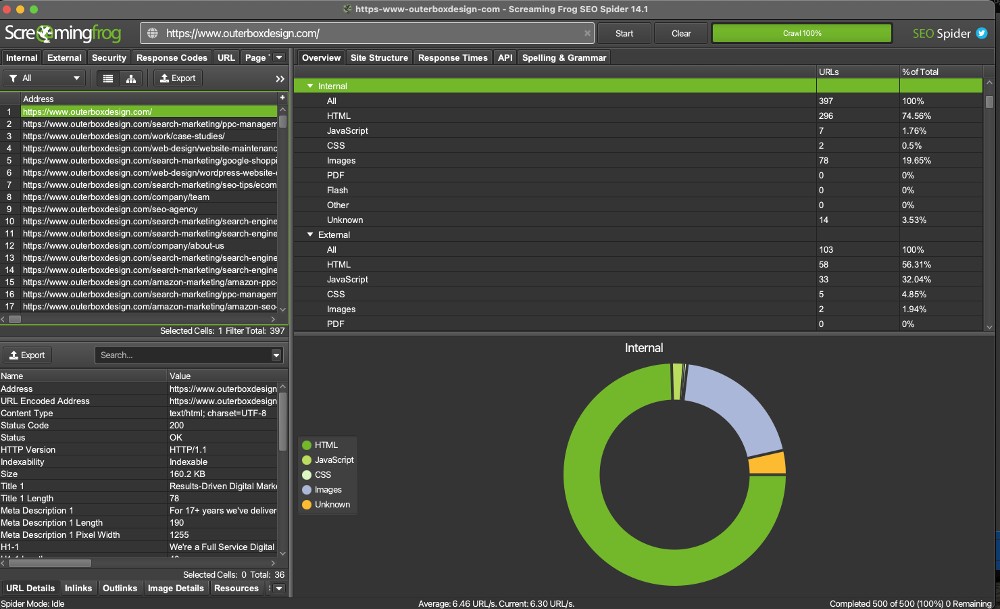Click the JavaScript legend swatch
The width and height of the screenshot is (1000, 609).
click(307, 460)
